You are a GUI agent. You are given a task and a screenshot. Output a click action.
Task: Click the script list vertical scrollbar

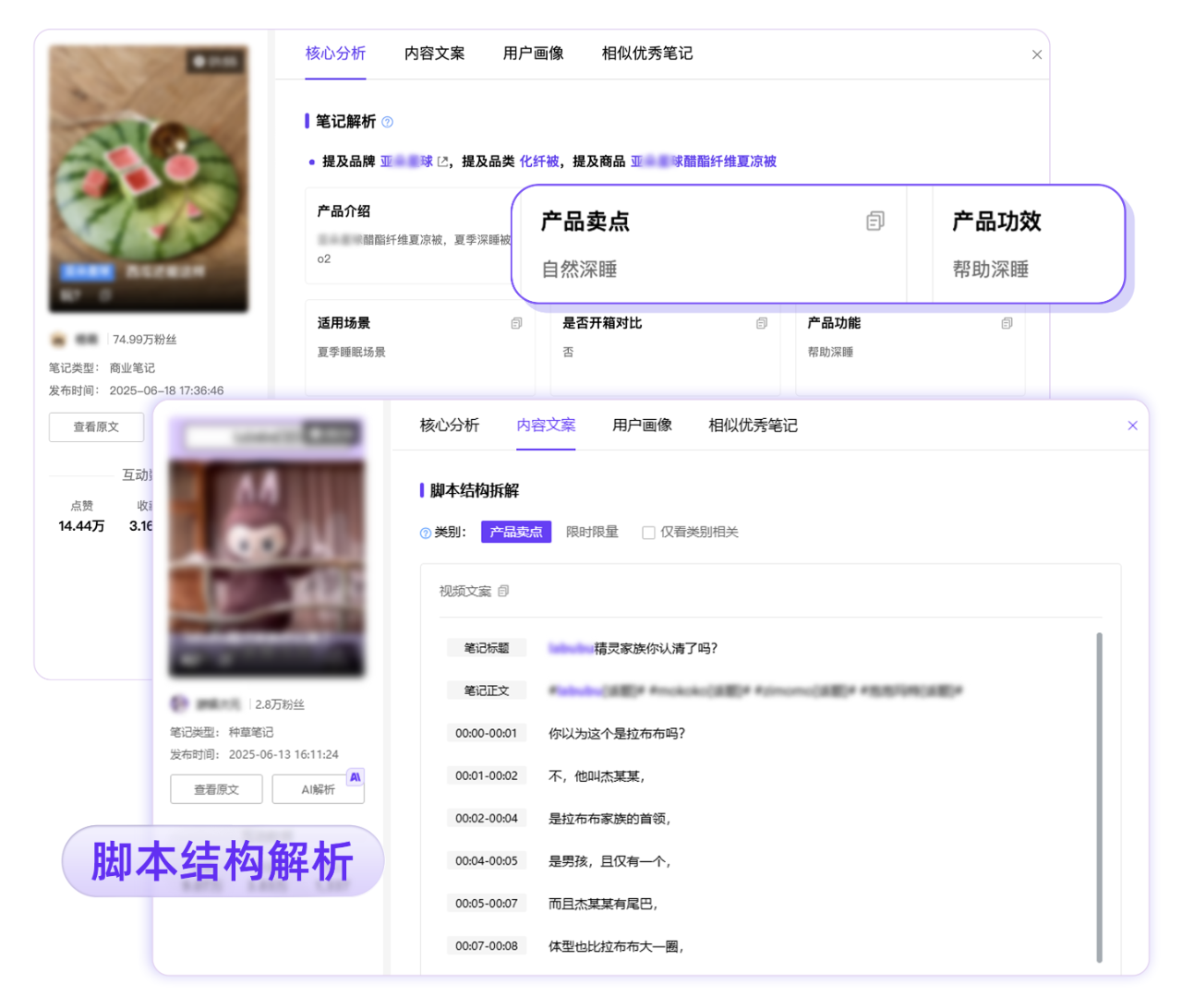coord(1099,794)
